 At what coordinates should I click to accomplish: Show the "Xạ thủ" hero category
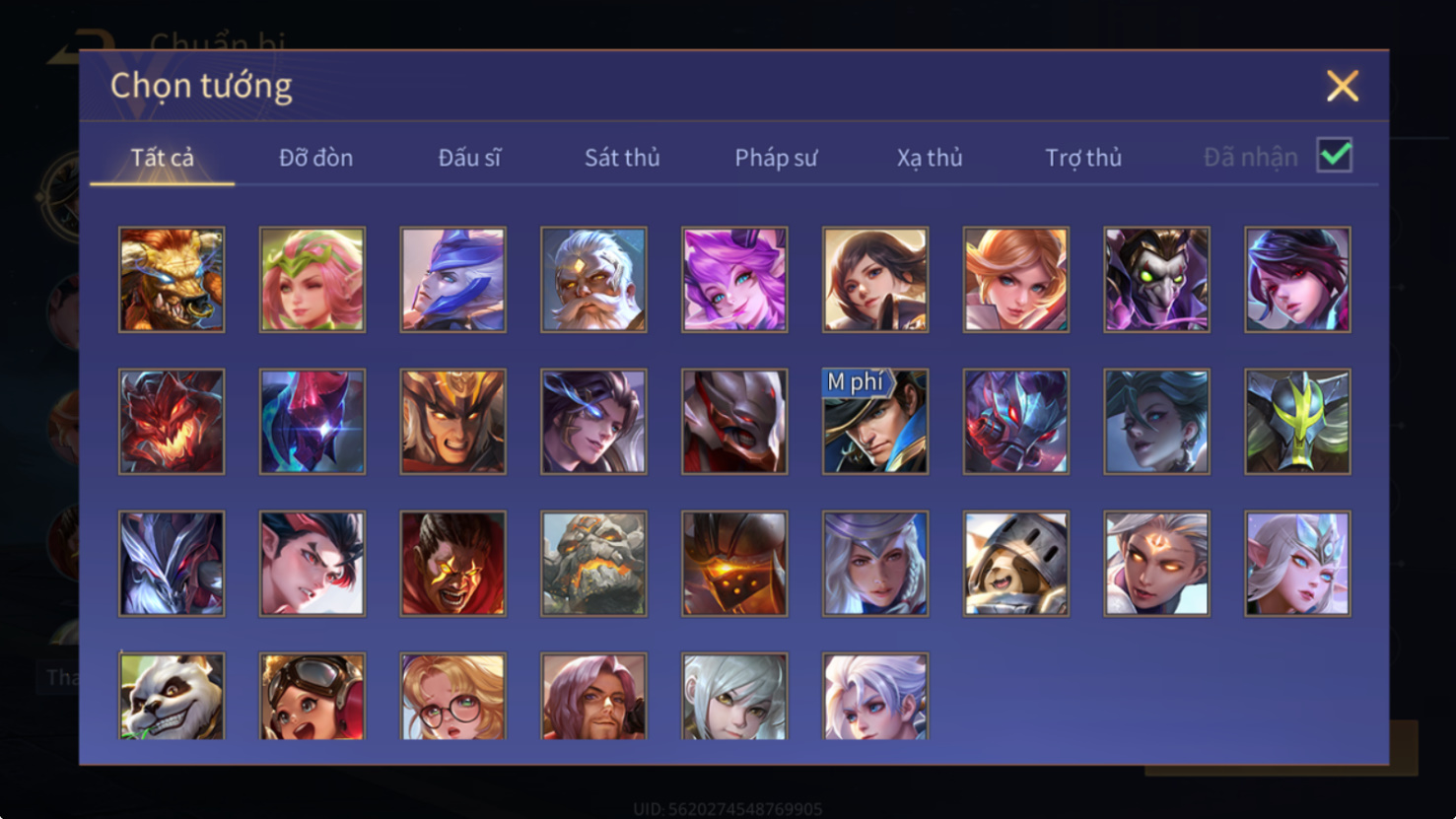pyautogui.click(x=930, y=158)
